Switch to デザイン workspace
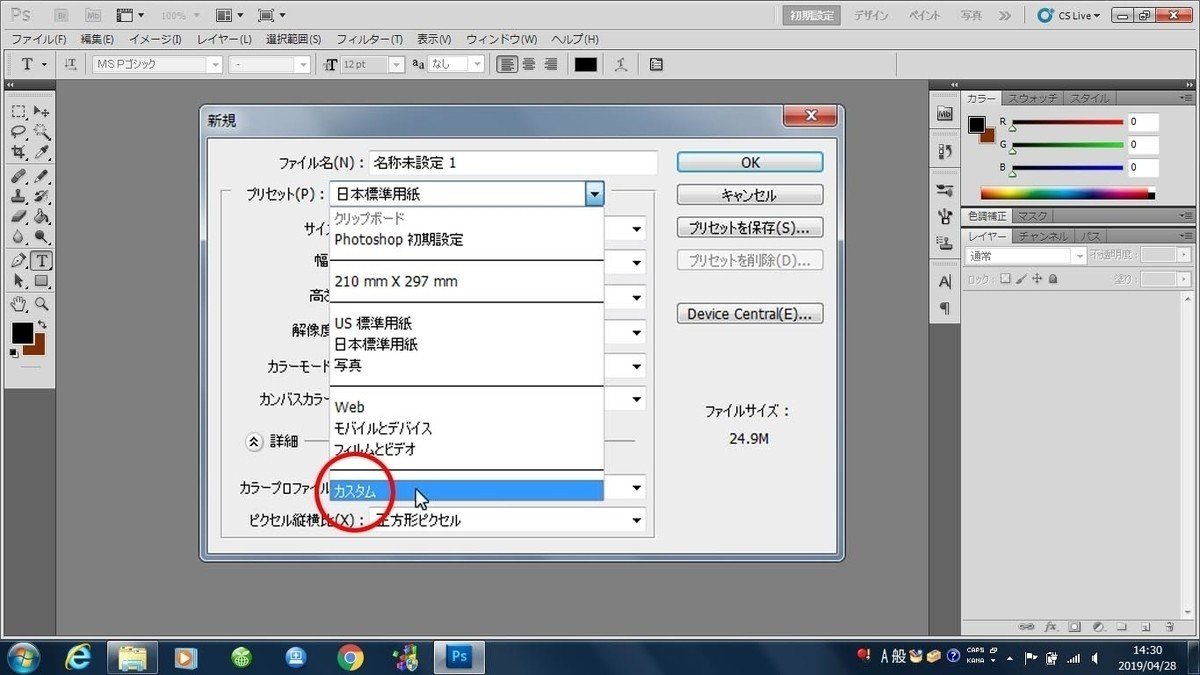The image size is (1200, 675). [871, 15]
